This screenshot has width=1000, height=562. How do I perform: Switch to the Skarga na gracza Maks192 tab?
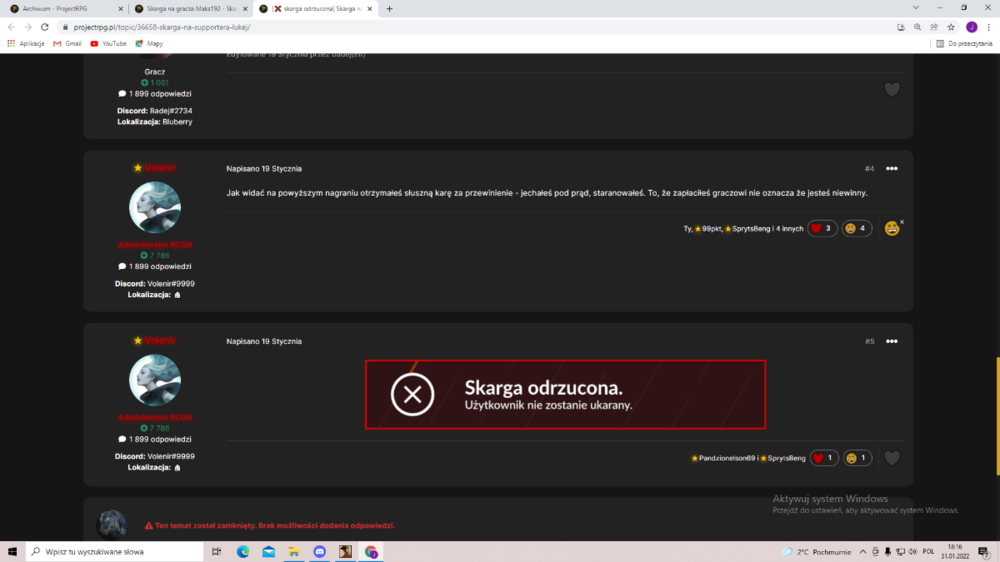[x=190, y=9]
